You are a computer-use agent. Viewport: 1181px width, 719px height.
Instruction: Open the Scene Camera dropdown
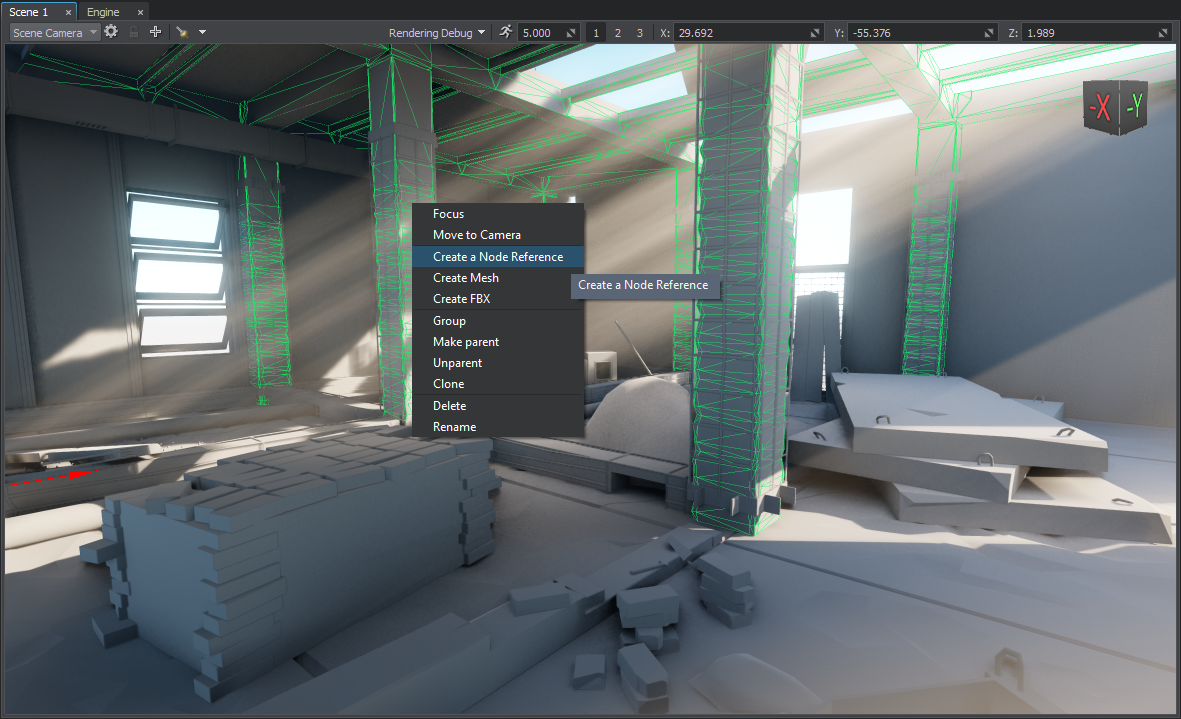55,32
